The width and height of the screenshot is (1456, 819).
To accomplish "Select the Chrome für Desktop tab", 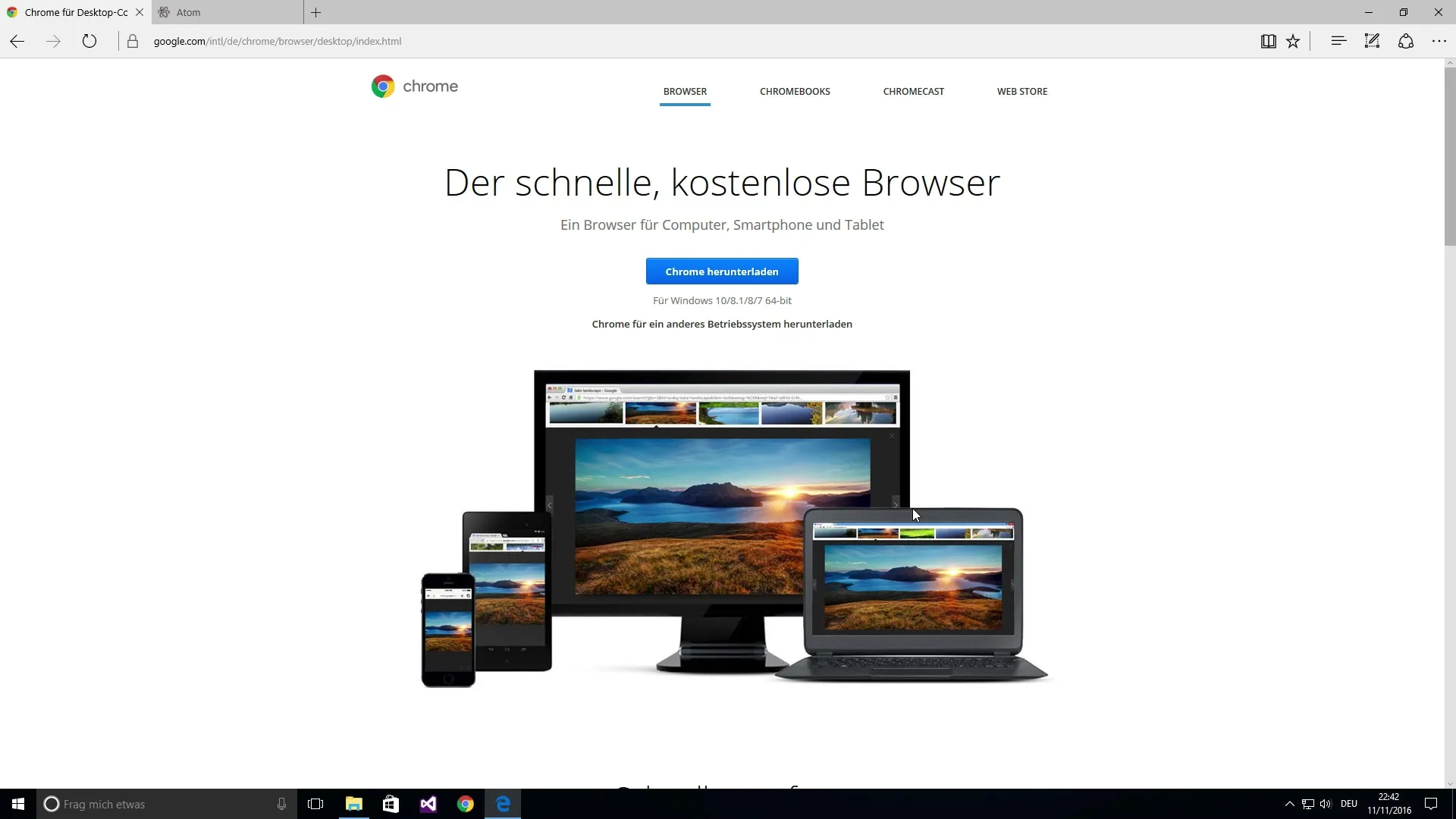I will pos(76,12).
